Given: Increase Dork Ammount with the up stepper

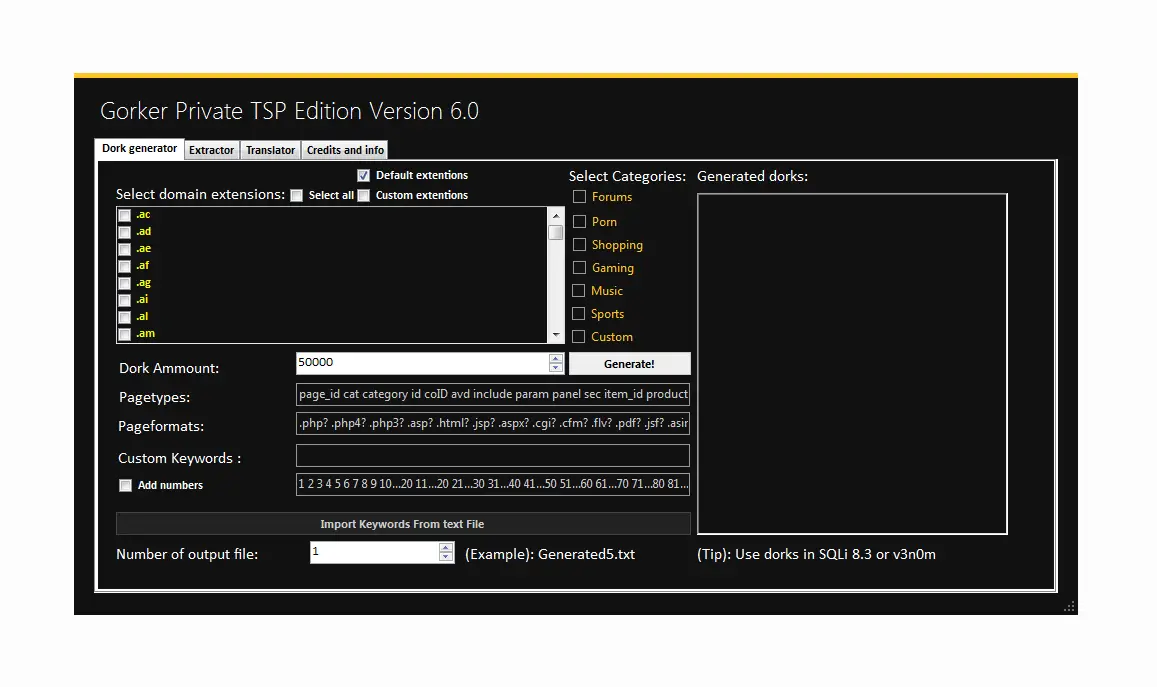Looking at the screenshot, I should (x=556, y=358).
